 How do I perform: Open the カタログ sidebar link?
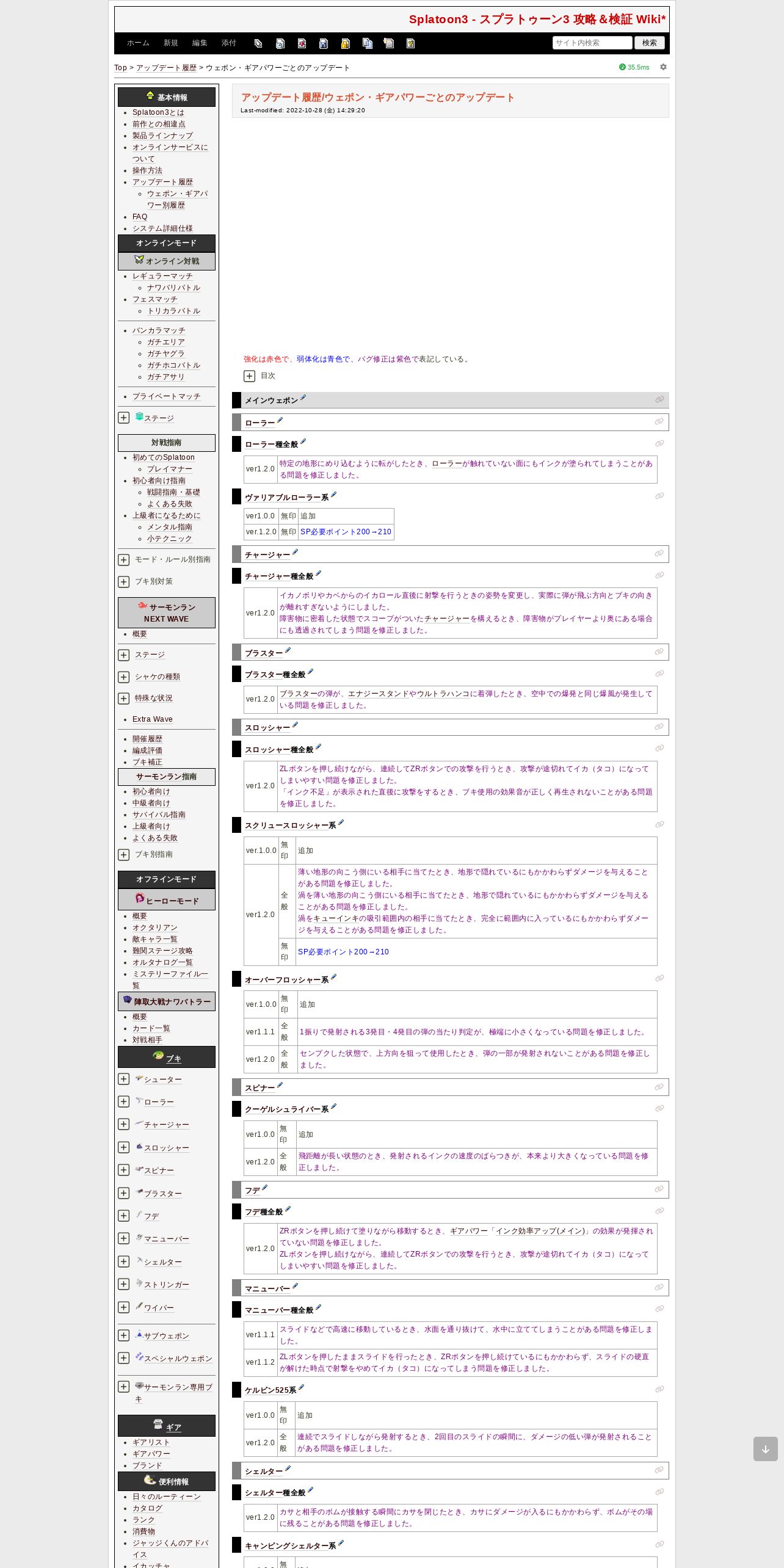(x=148, y=1508)
